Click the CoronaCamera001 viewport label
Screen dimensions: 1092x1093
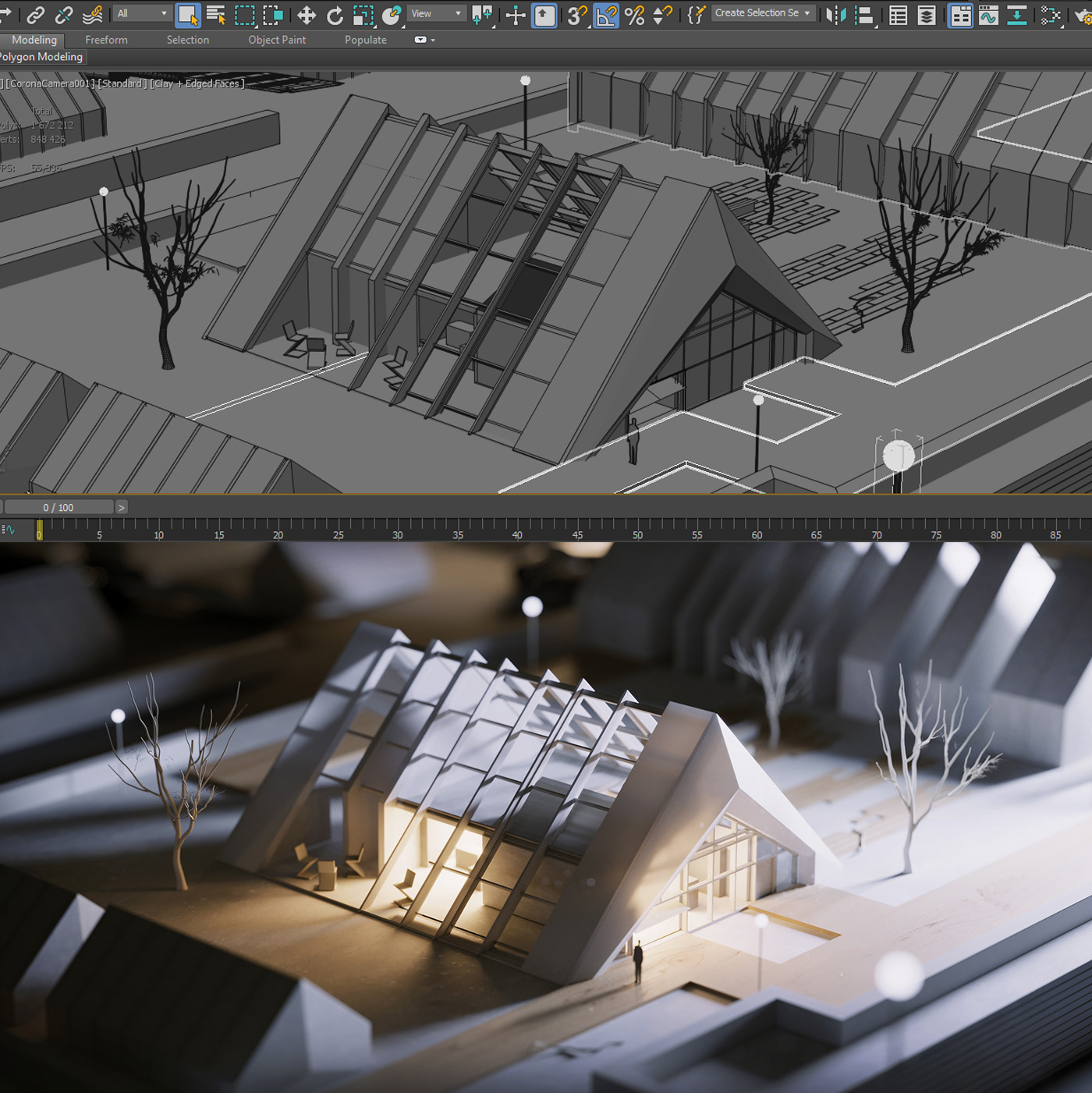click(x=51, y=83)
